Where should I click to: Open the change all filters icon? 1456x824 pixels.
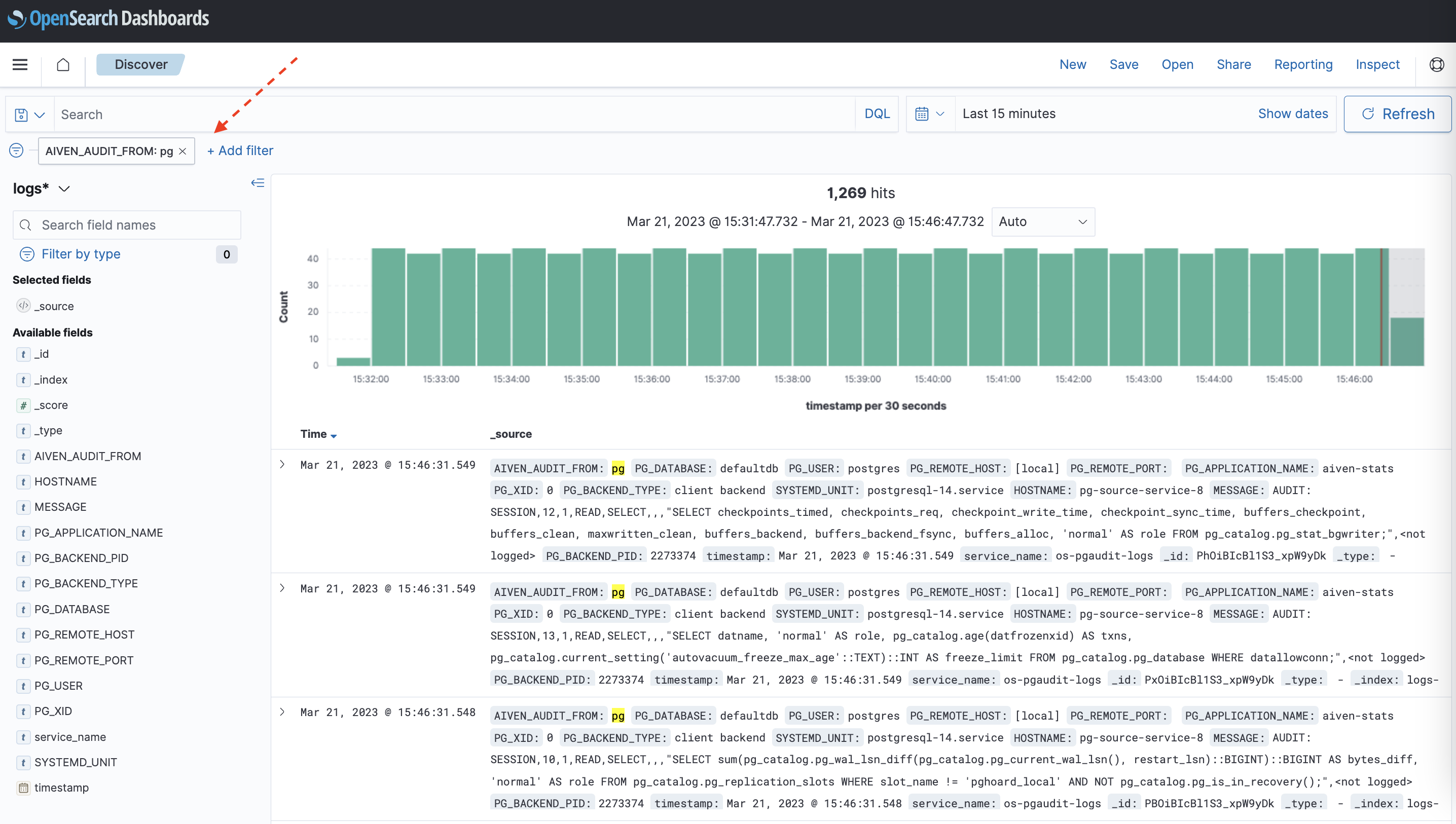pyautogui.click(x=16, y=151)
